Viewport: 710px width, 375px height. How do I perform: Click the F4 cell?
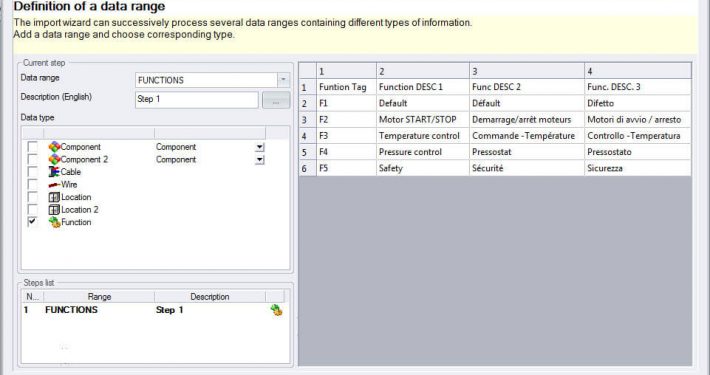pos(346,152)
